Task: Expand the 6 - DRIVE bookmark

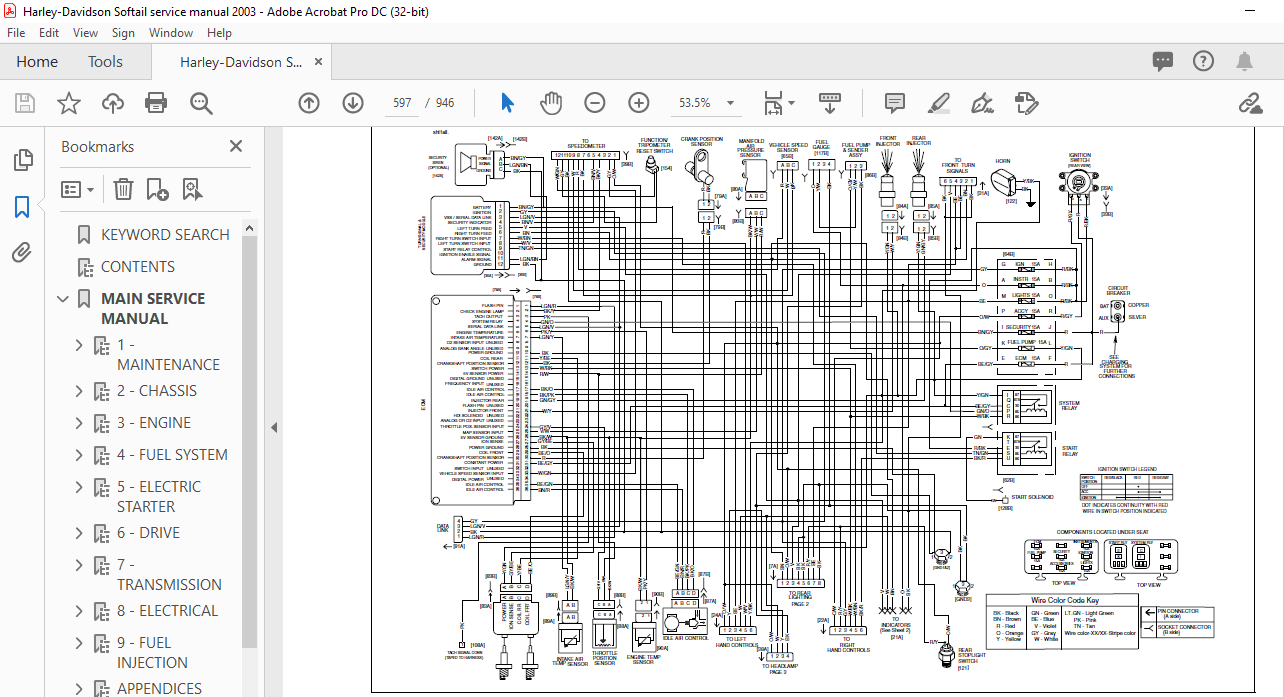Action: [x=80, y=533]
